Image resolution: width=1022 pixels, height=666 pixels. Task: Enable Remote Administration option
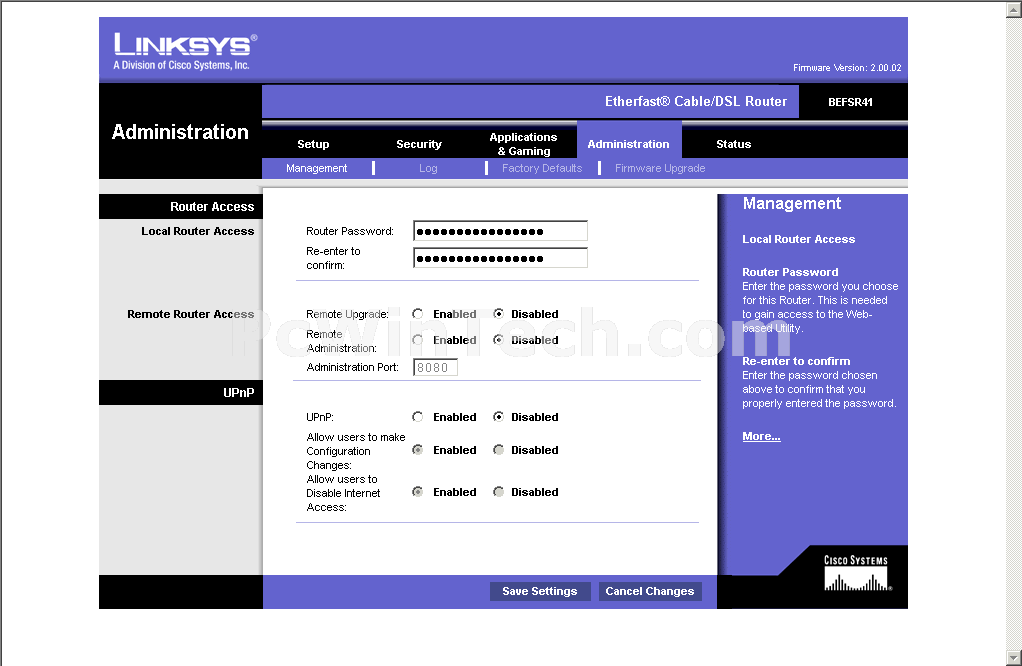(x=418, y=340)
